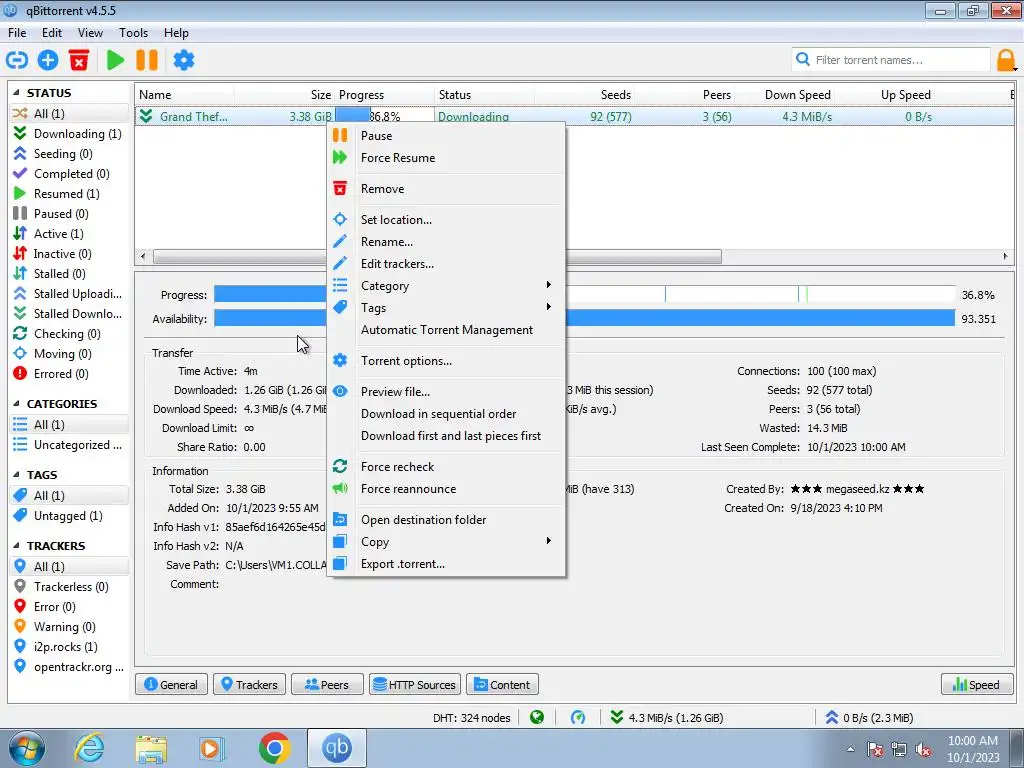Click the lock UI padlock icon

[1006, 60]
